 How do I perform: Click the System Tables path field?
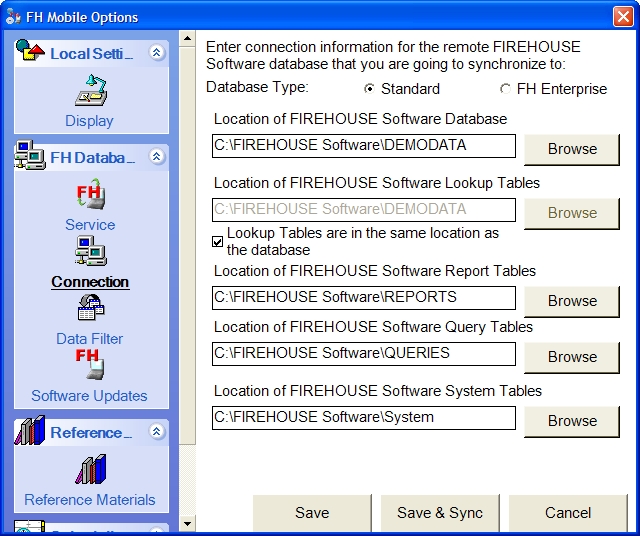pyautogui.click(x=364, y=418)
